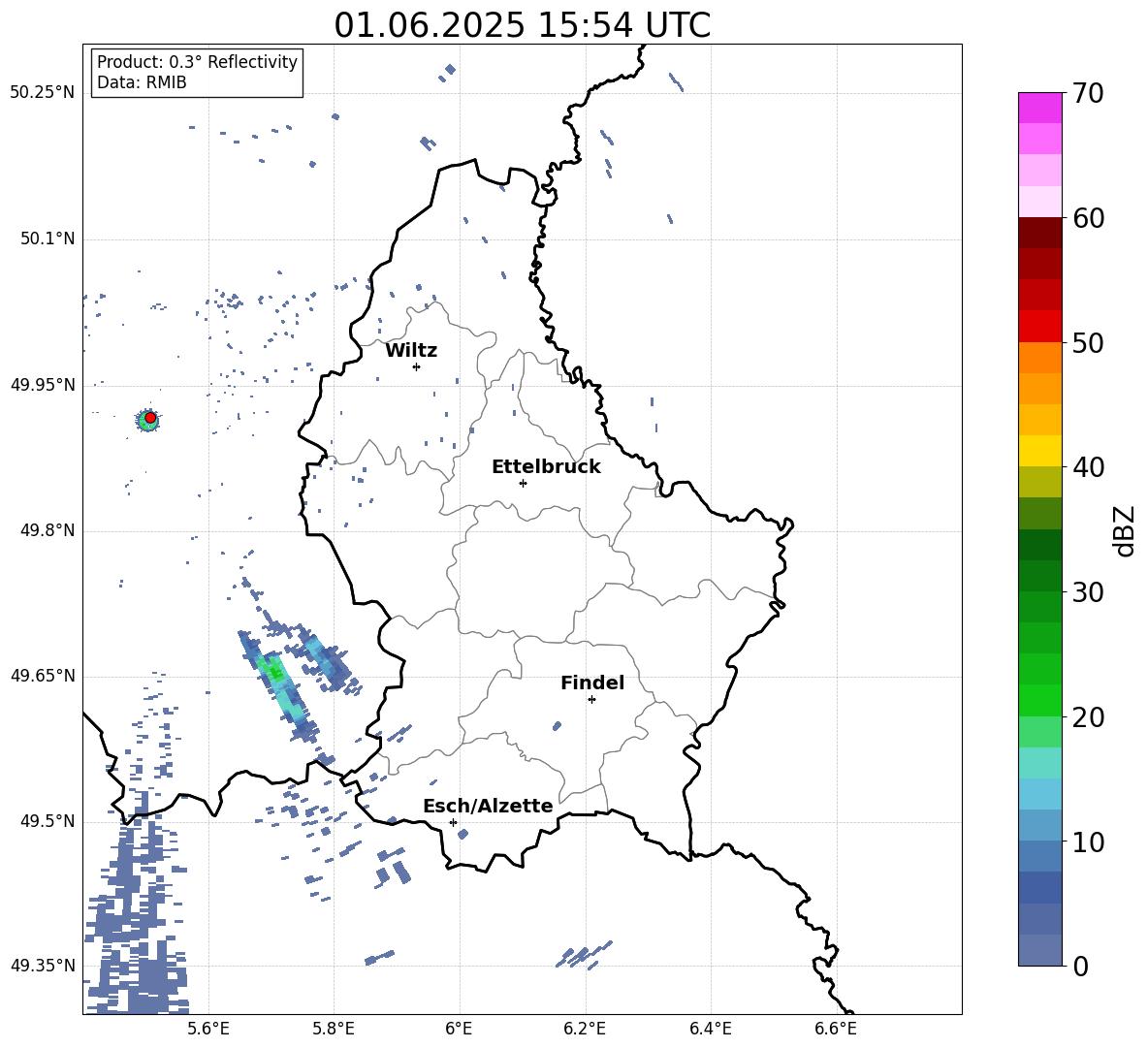Click the yellow 40 dBZ colorbar swatch
Screen dimensions: 1148x1048
coord(1039,451)
